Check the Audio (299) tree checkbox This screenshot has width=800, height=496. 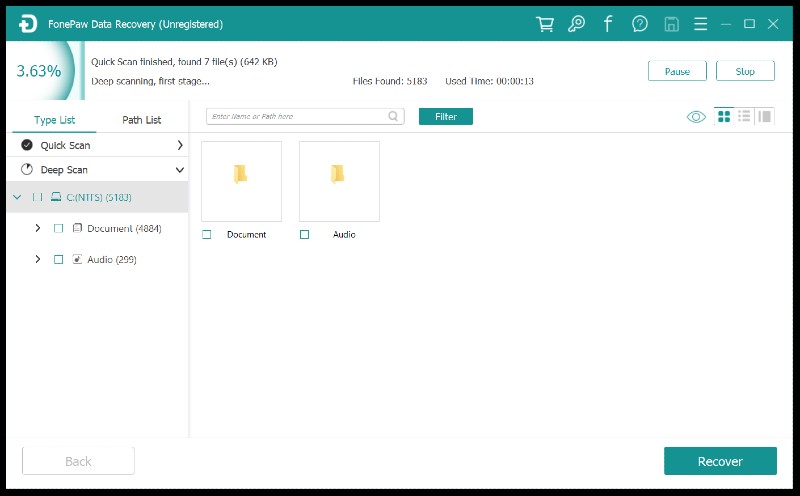coord(59,259)
